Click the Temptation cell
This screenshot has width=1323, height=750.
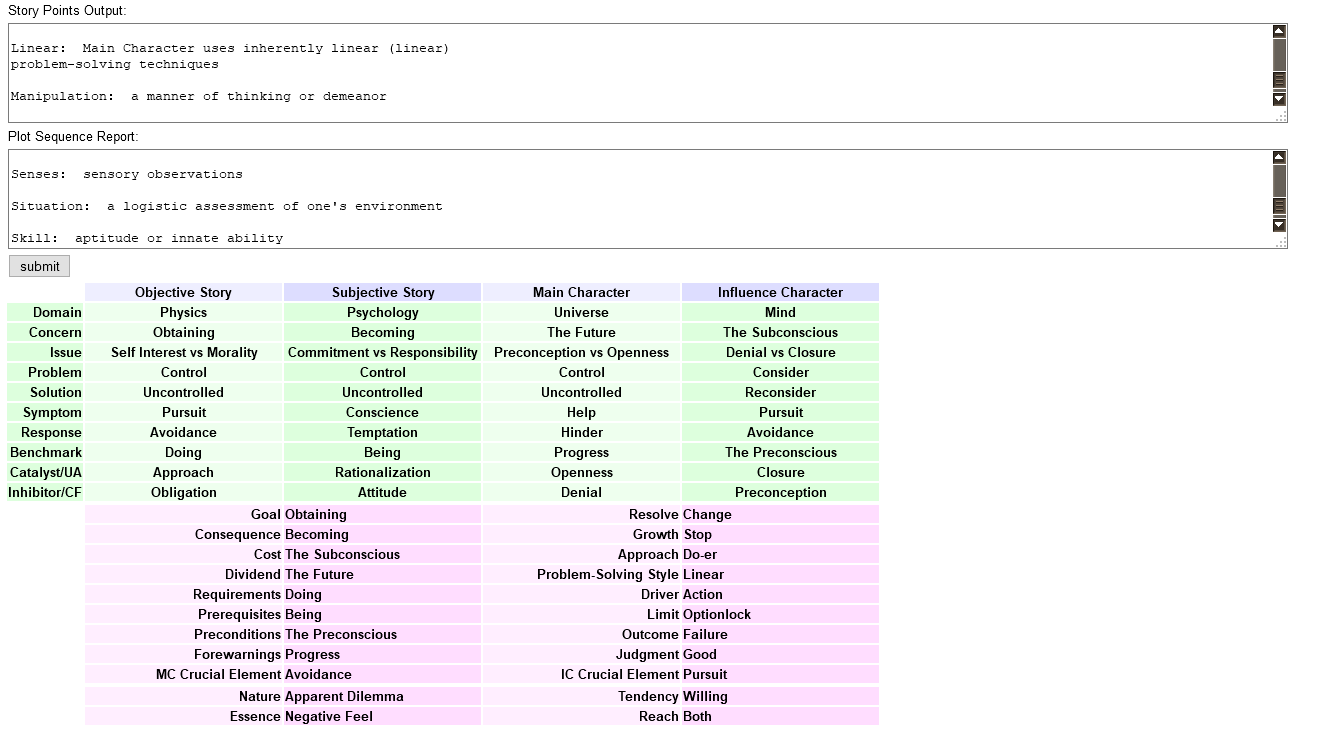[x=383, y=432]
